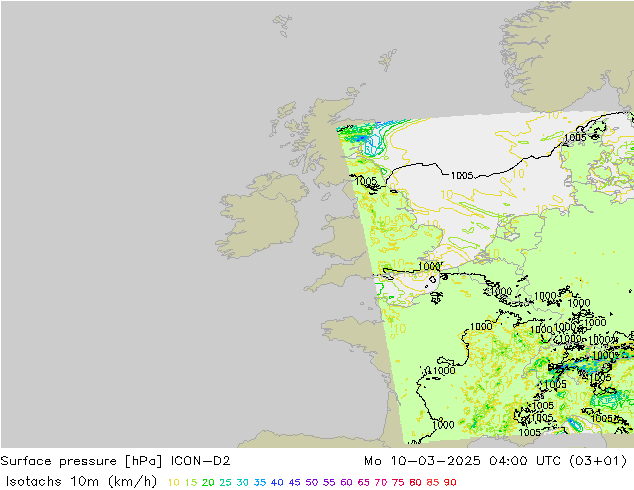
Task: Click the 65 legend value
Action: point(363,482)
